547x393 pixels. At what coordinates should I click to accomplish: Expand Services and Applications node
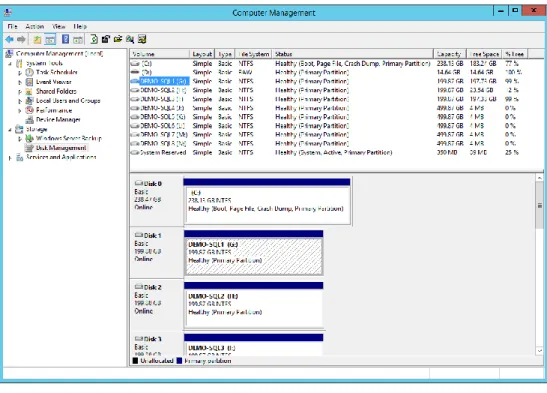coord(10,158)
